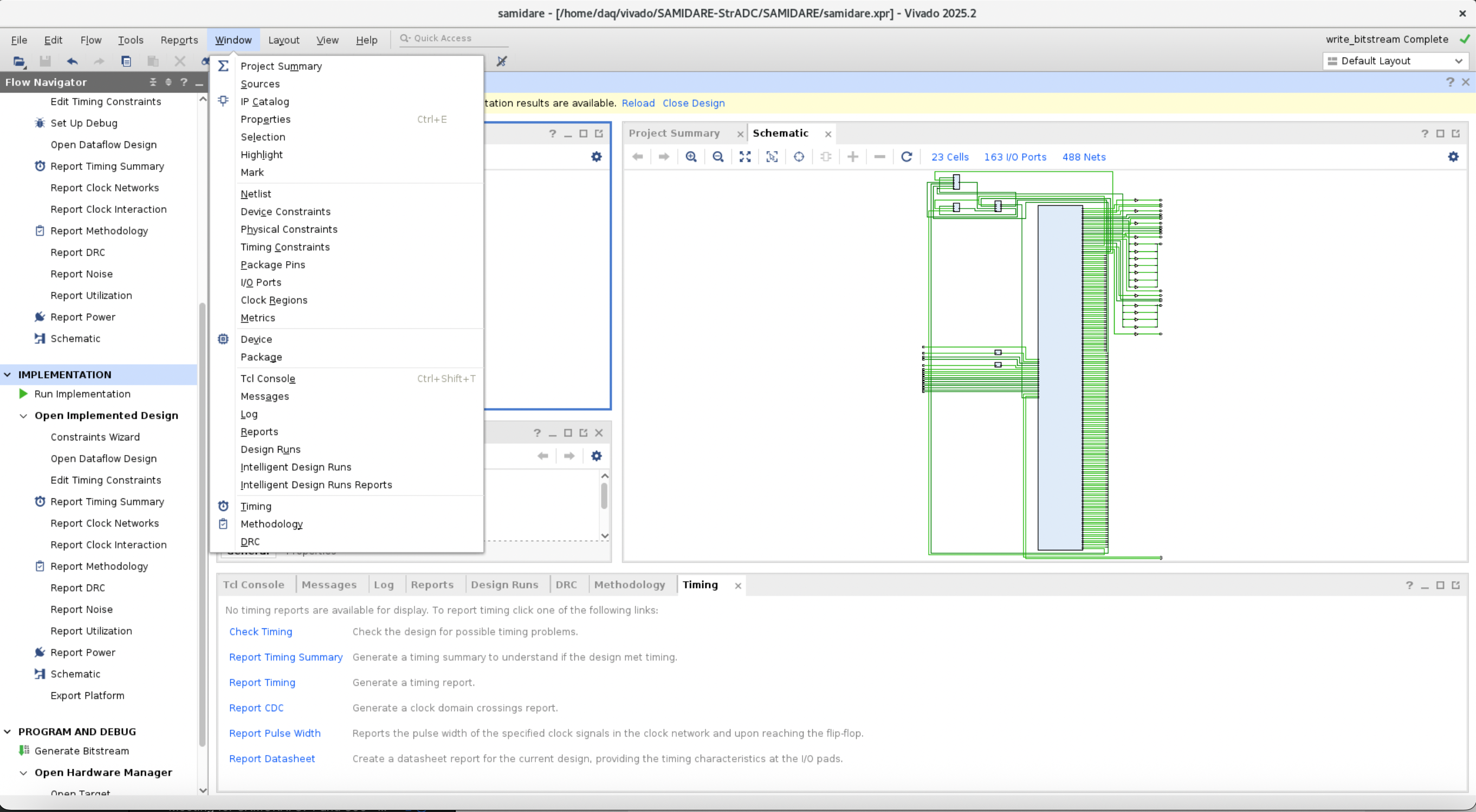Regenerate the schematic with refresh icon
The height and width of the screenshot is (812, 1476).
point(907,157)
